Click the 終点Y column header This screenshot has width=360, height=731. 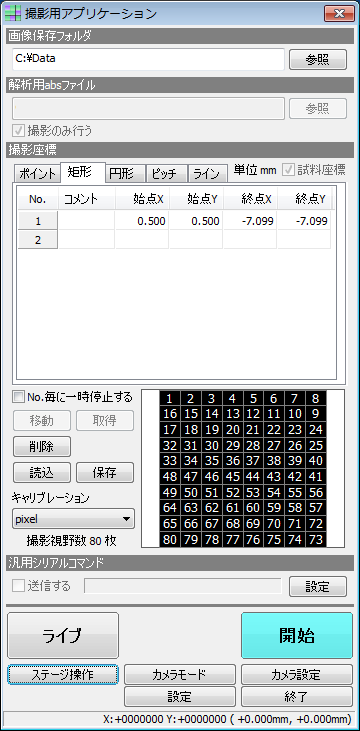pos(304,200)
